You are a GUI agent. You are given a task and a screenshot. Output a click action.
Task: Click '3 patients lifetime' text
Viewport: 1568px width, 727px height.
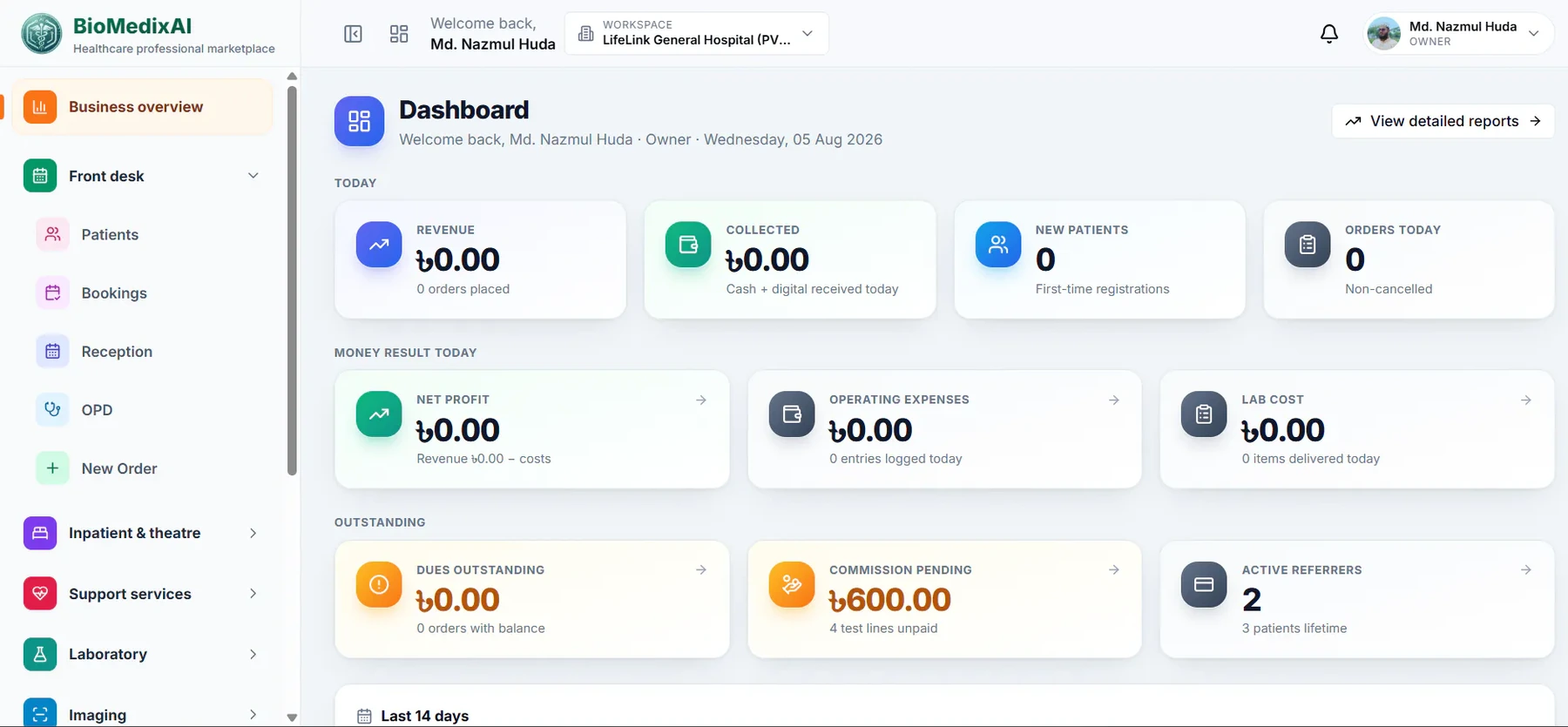(1294, 628)
